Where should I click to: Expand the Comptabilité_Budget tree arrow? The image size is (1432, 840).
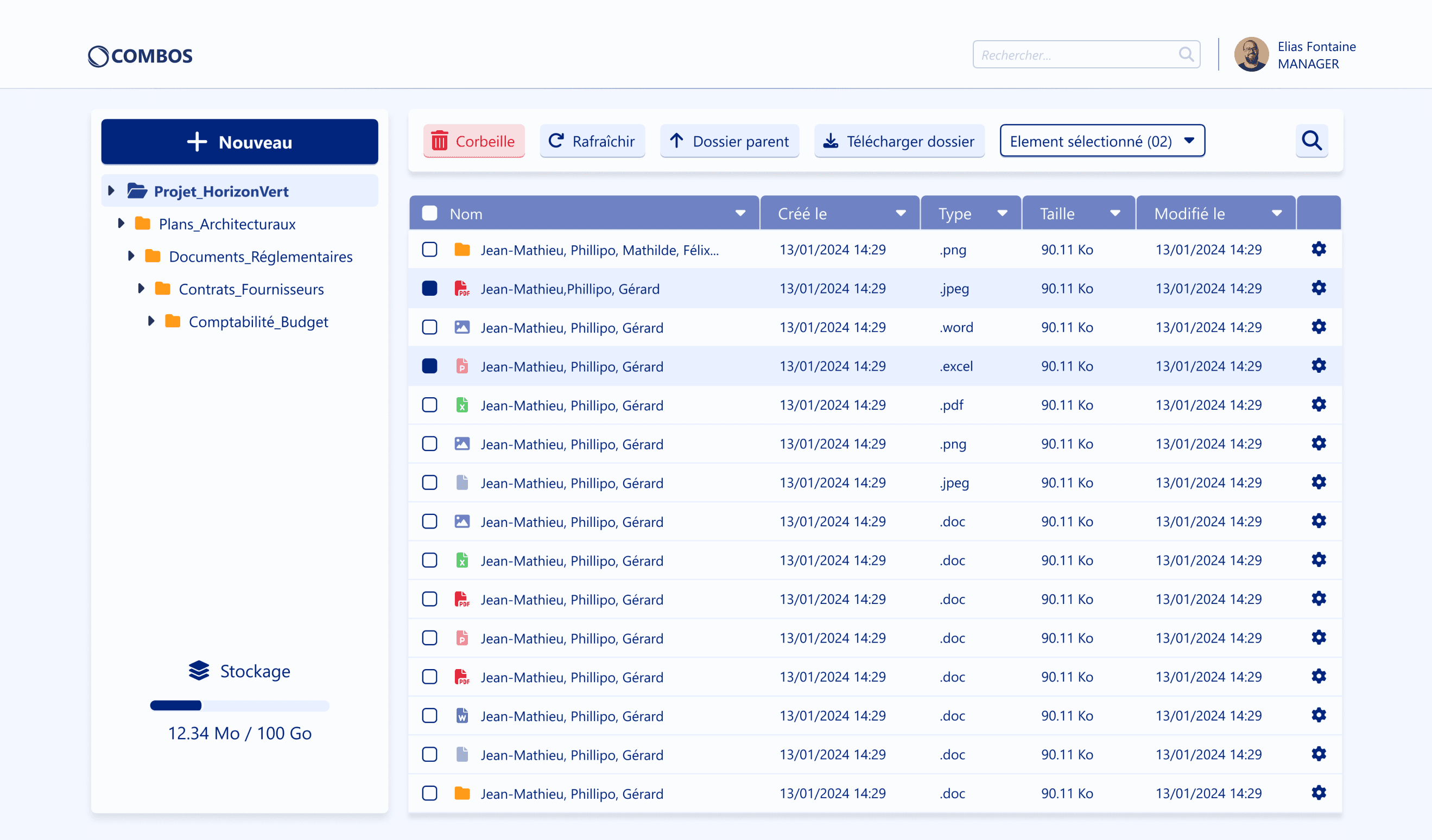coord(151,321)
